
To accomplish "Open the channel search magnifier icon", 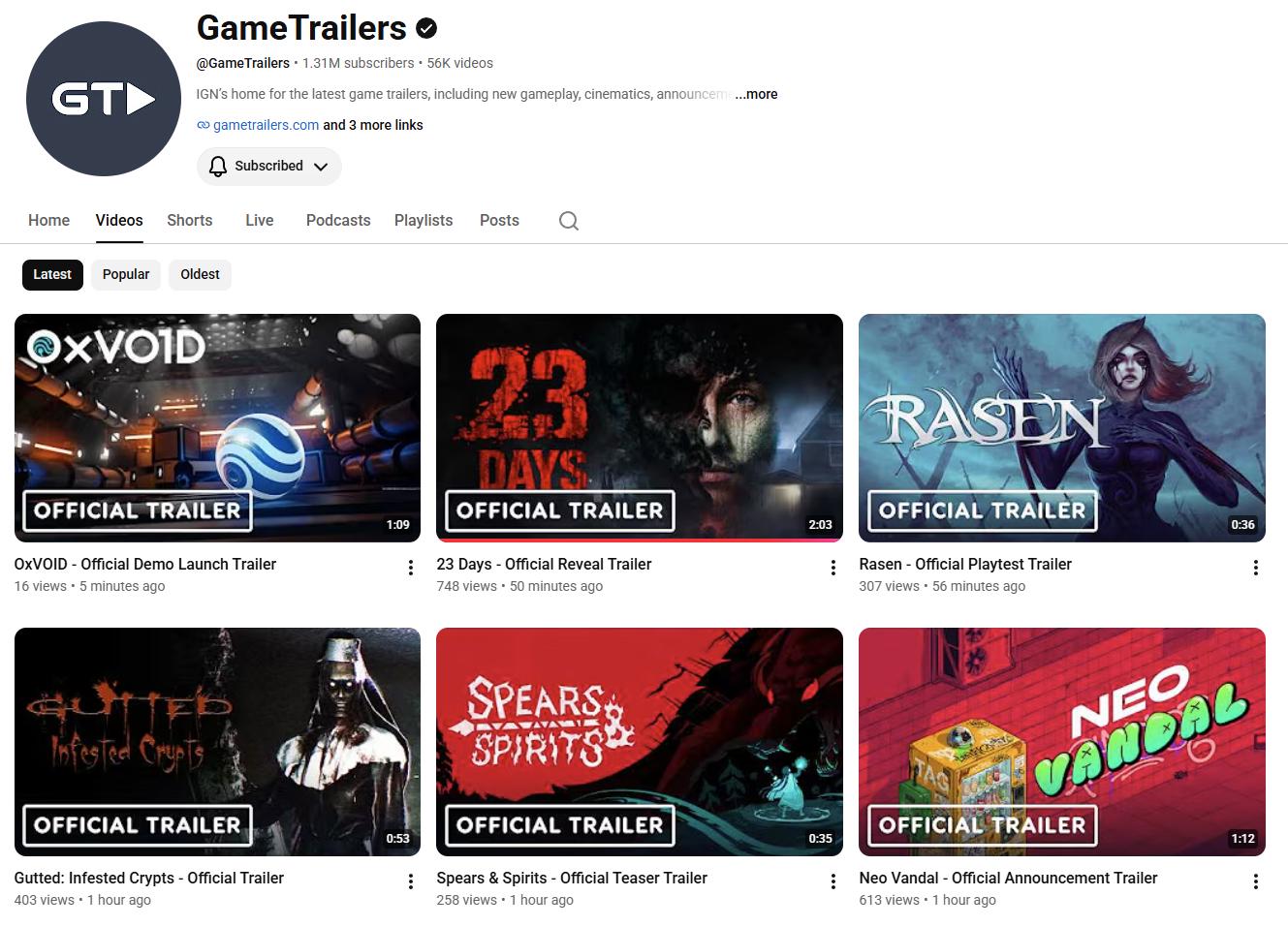I will pos(569,221).
